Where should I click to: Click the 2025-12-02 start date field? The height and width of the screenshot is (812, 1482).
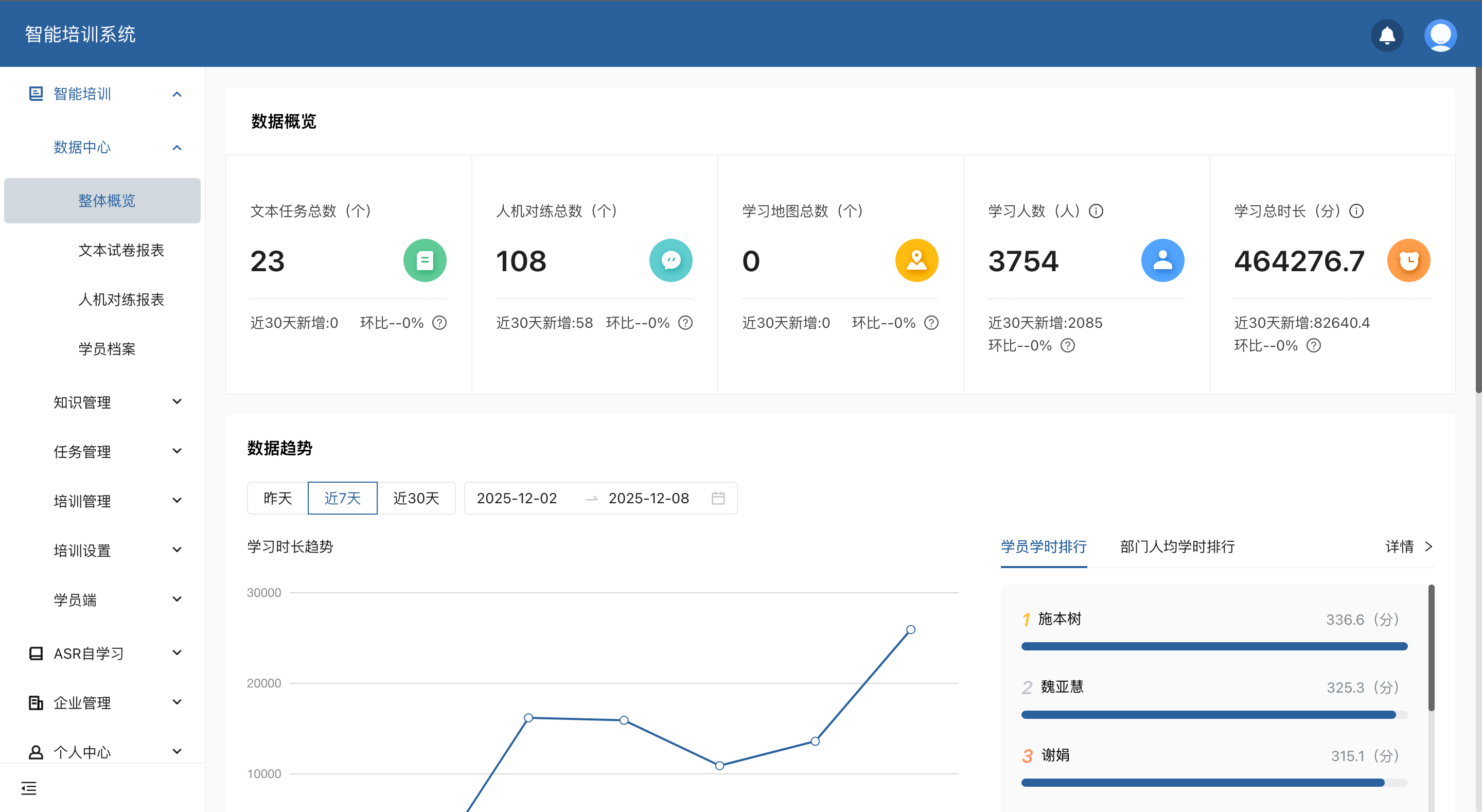point(517,498)
